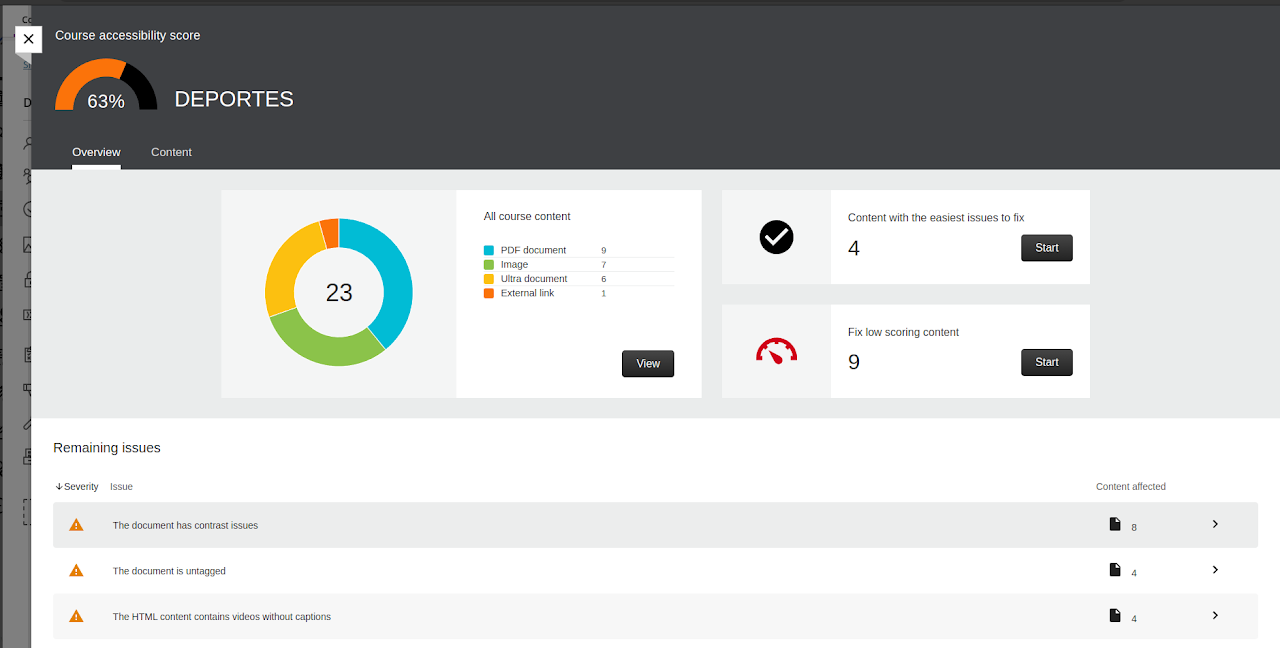Open 'The document is untagged' row
This screenshot has height=648, width=1280.
click(655, 571)
